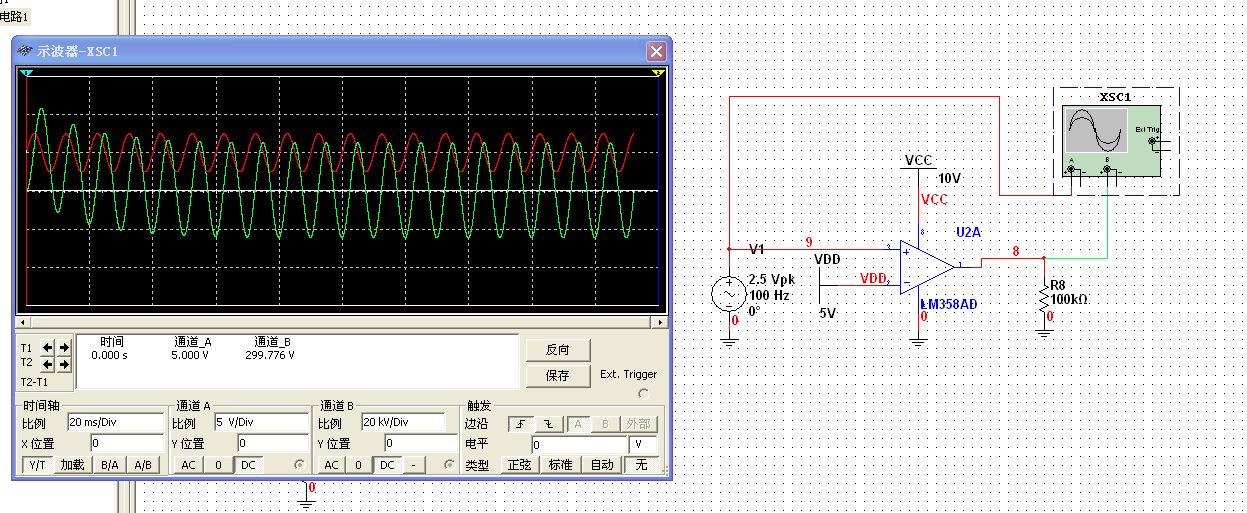This screenshot has width=1247, height=513.
Task: Click the channel_B reading 299.776 V
Action: [269, 354]
